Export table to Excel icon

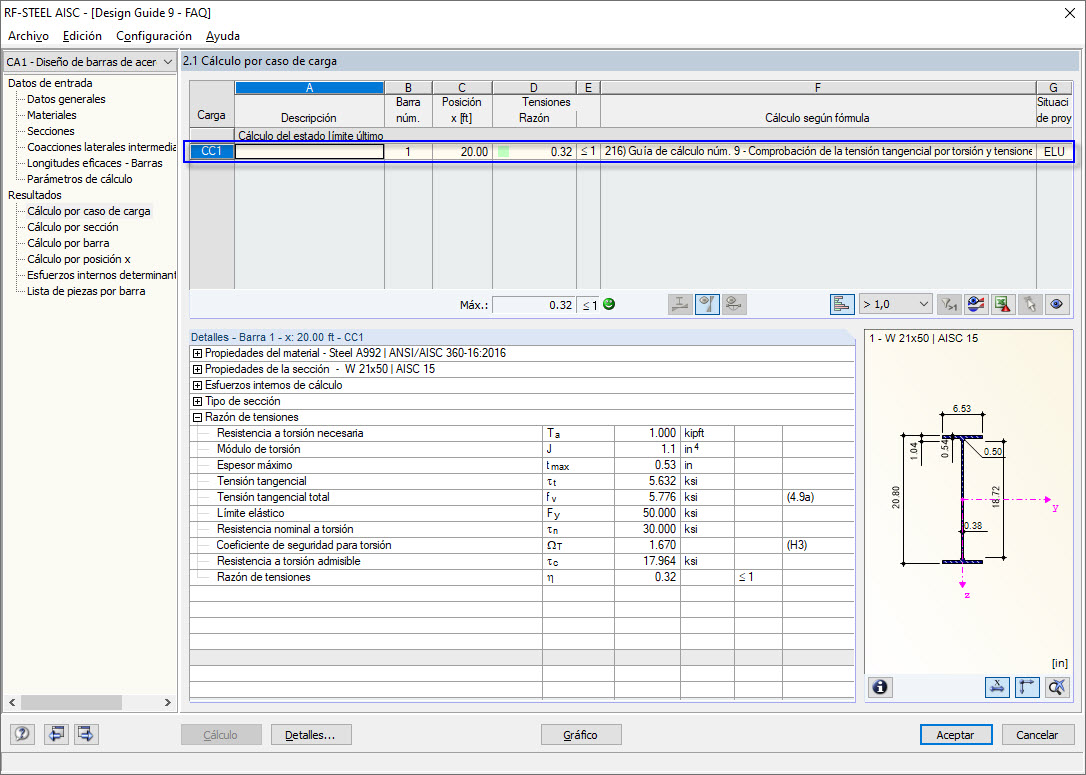(x=1003, y=304)
